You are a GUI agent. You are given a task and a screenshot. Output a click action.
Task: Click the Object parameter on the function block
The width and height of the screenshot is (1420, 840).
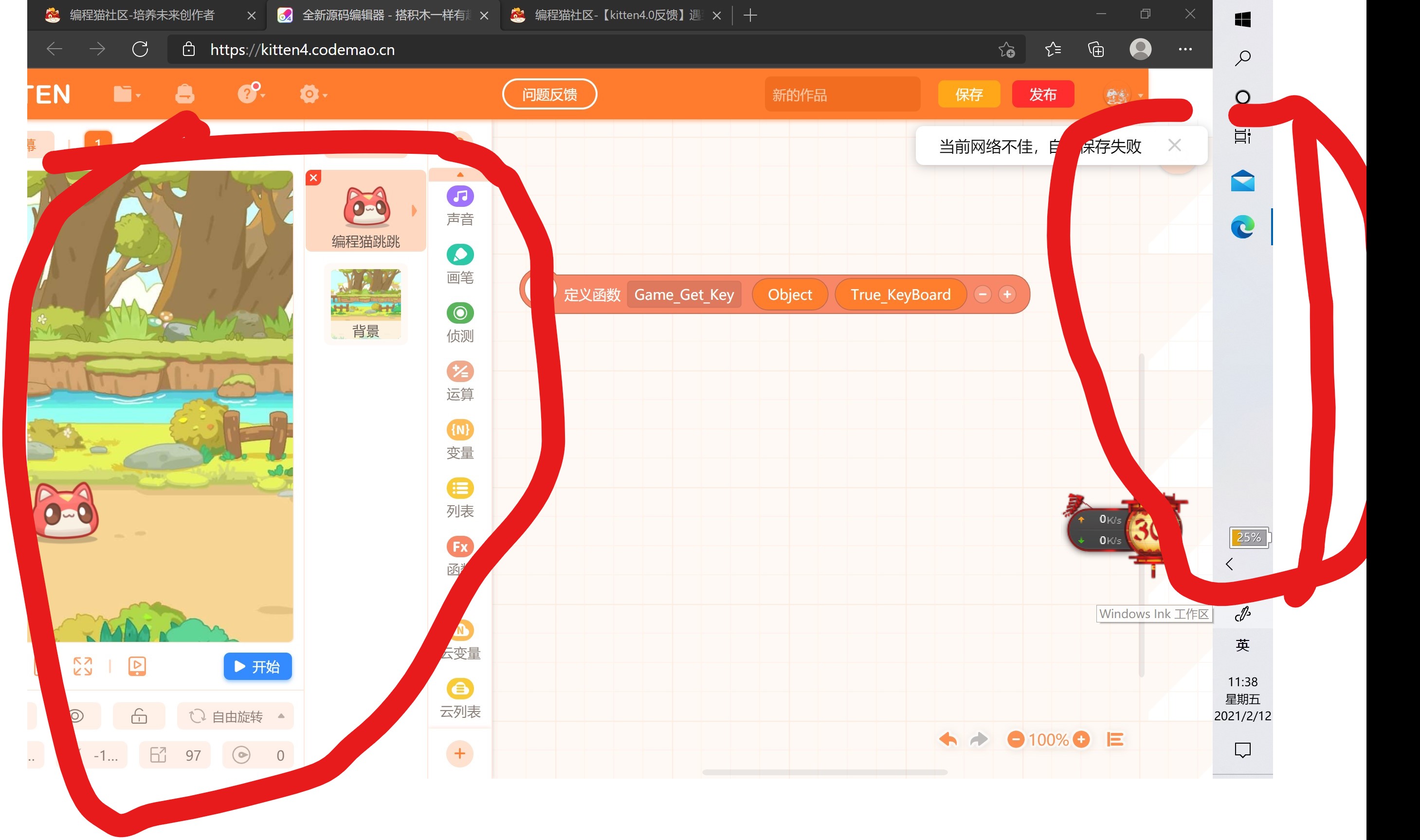pyautogui.click(x=789, y=294)
